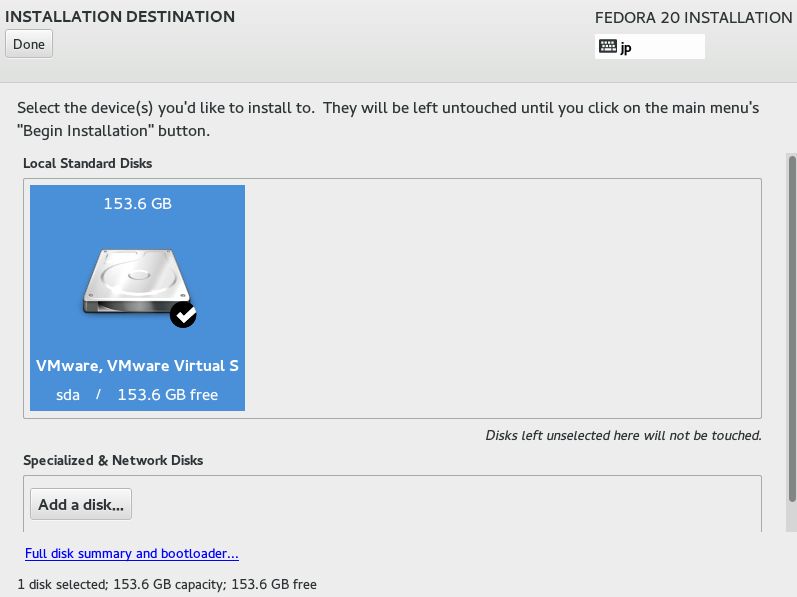Click empty area of Local Standard Disks box
Image resolution: width=797 pixels, height=597 pixels.
[503, 298]
